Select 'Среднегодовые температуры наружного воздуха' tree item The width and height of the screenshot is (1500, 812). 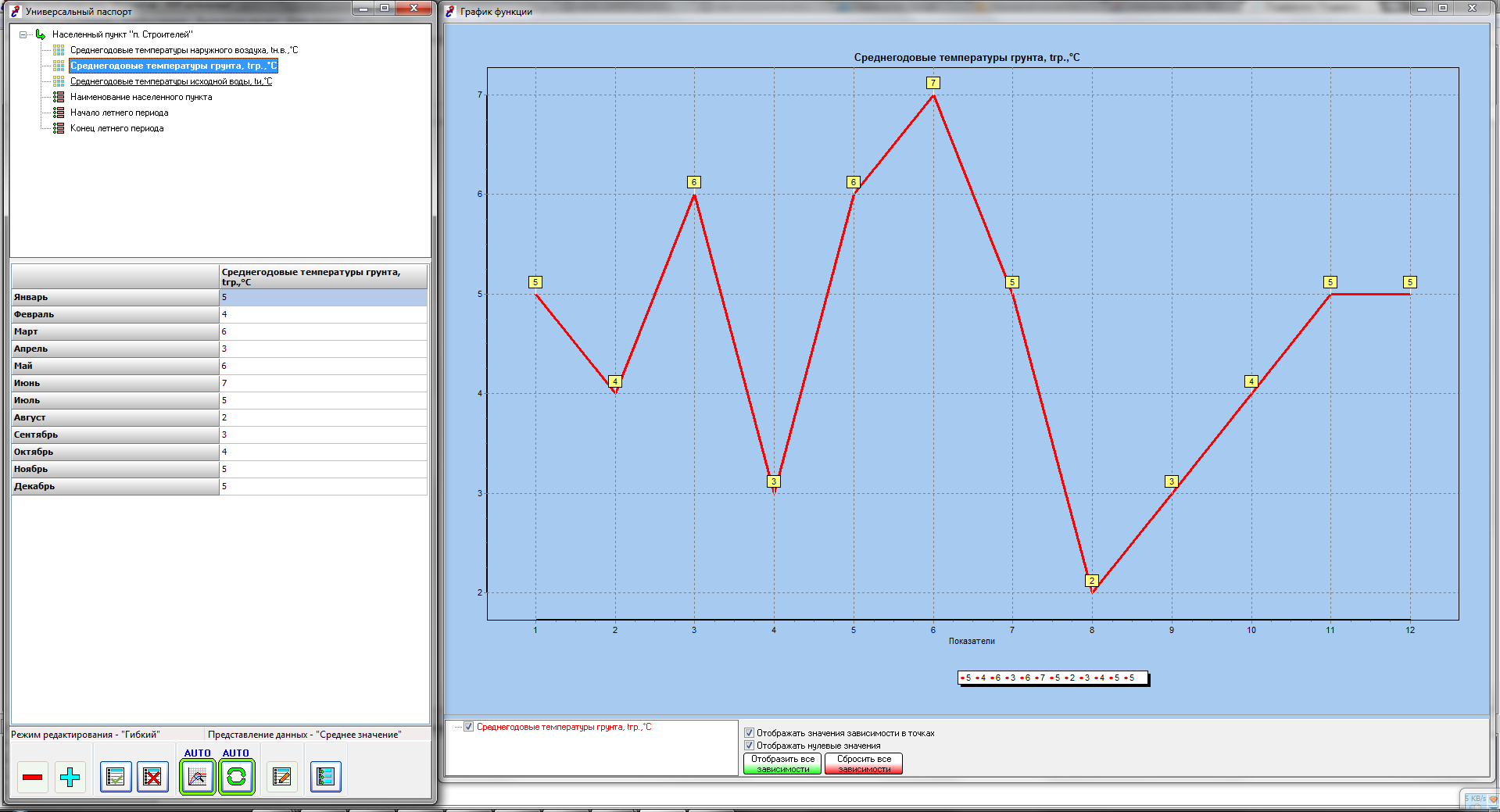pos(184,50)
